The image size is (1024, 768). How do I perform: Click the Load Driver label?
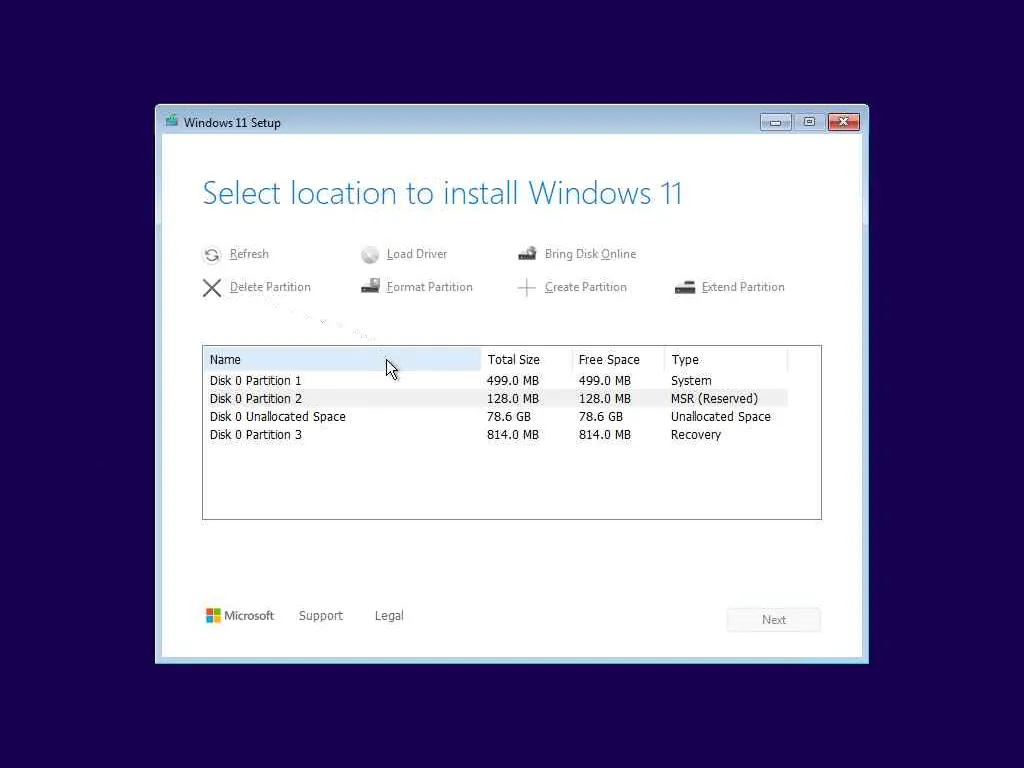[x=417, y=254]
